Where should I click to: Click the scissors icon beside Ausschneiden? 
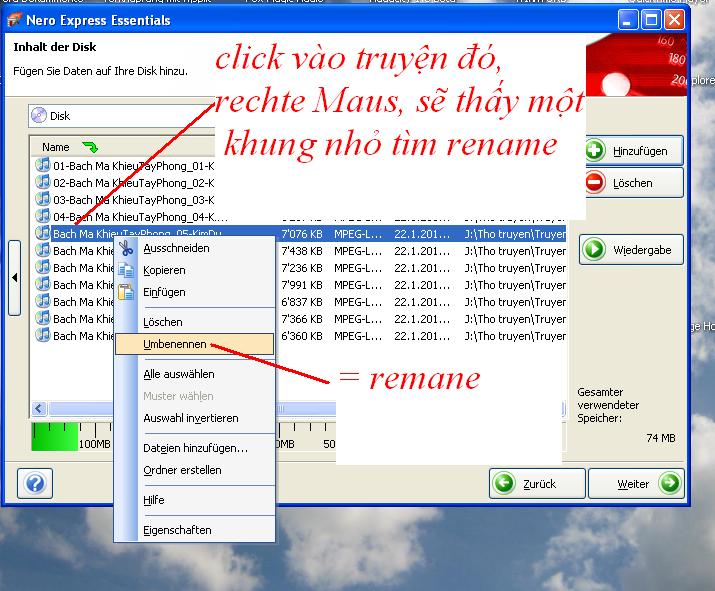126,248
